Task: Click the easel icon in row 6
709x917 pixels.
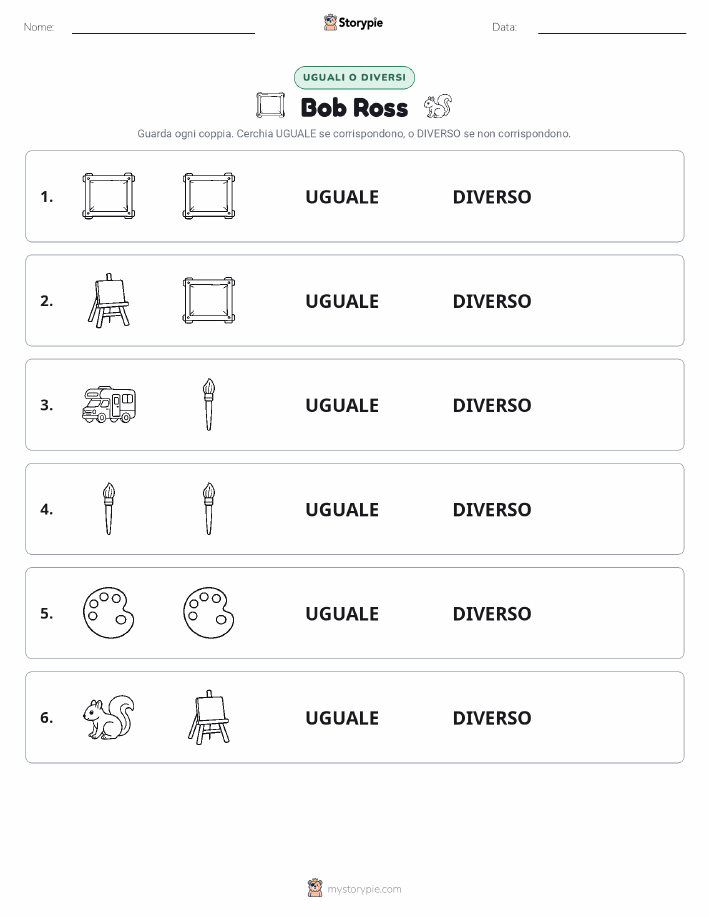Action: (209, 718)
